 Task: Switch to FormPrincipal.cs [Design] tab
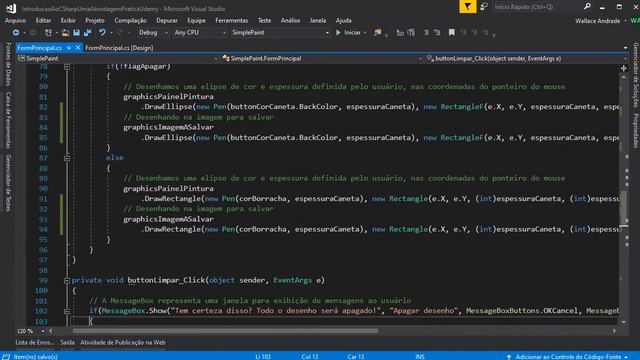[x=119, y=48]
